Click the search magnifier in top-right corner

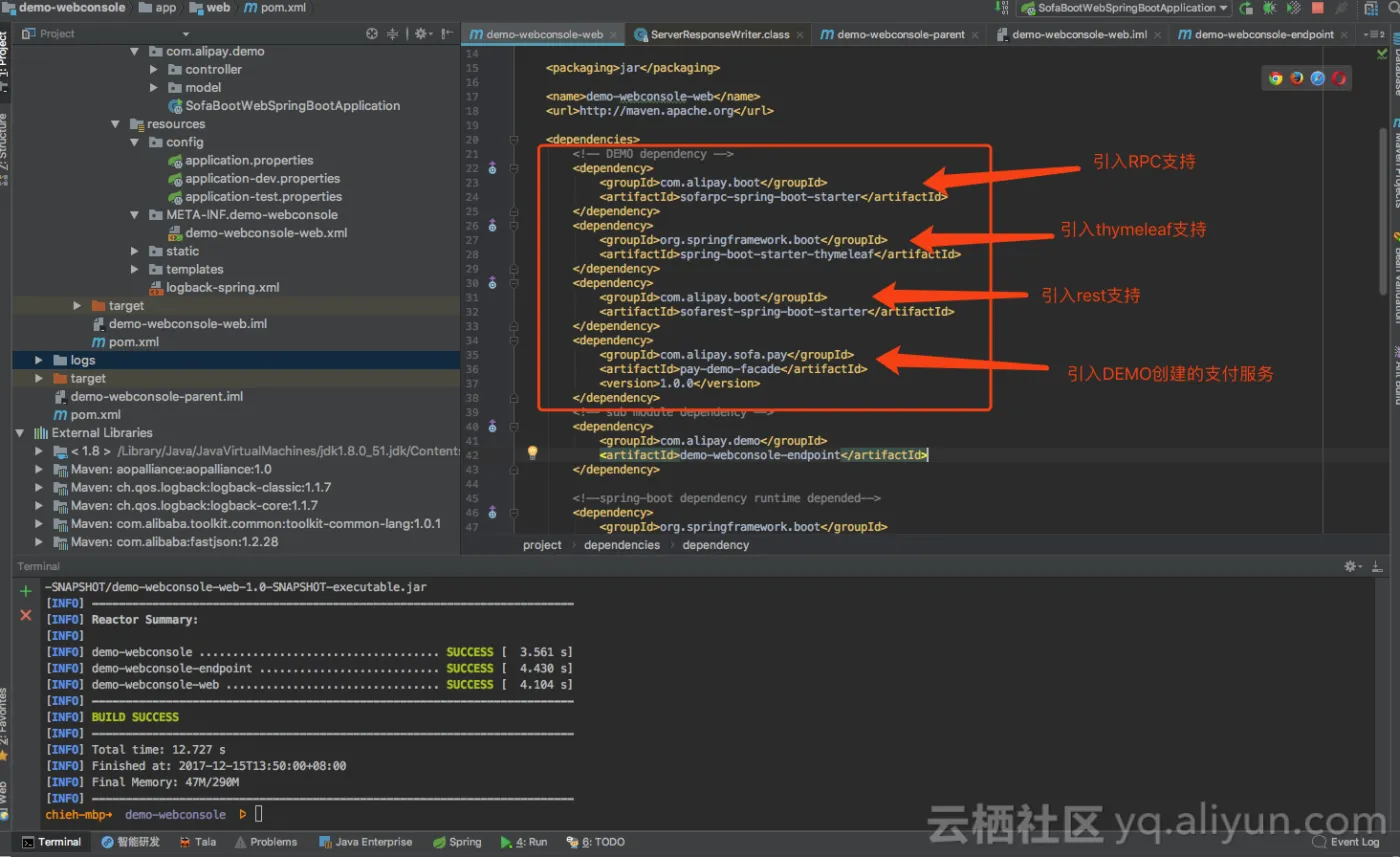point(1394,8)
